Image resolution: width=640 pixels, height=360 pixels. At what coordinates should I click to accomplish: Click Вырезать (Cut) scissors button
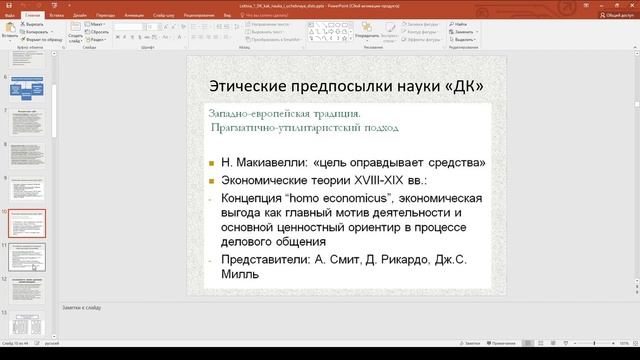(32, 24)
